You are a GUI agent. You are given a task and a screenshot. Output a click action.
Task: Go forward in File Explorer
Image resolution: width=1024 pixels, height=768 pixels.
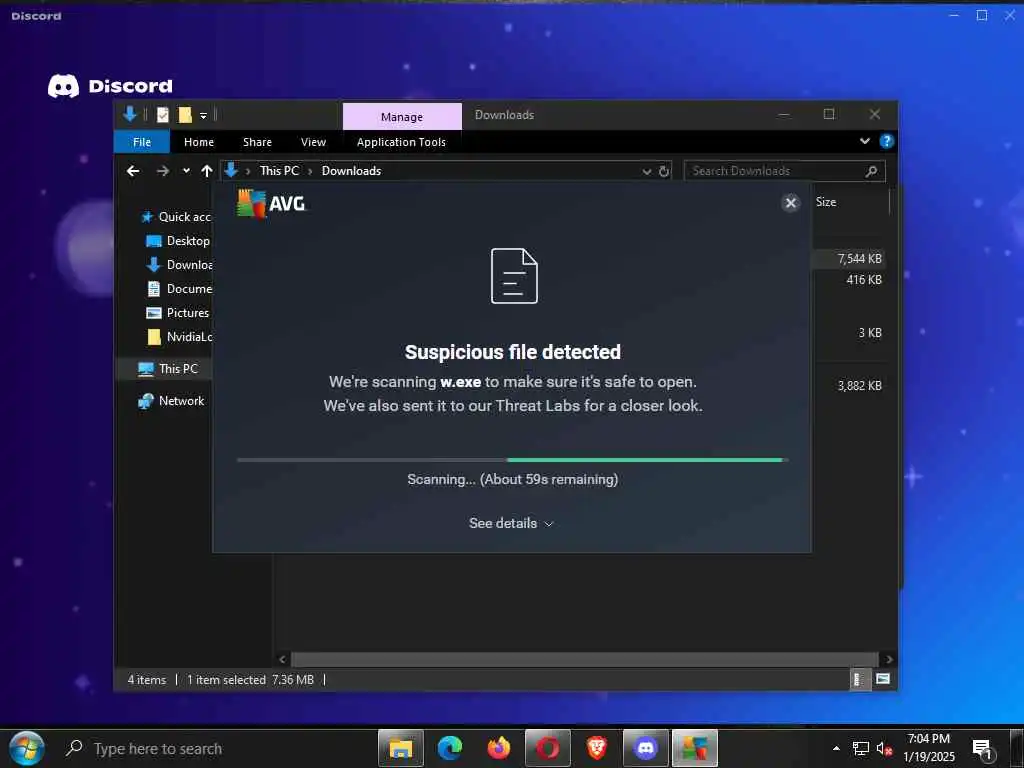(163, 171)
